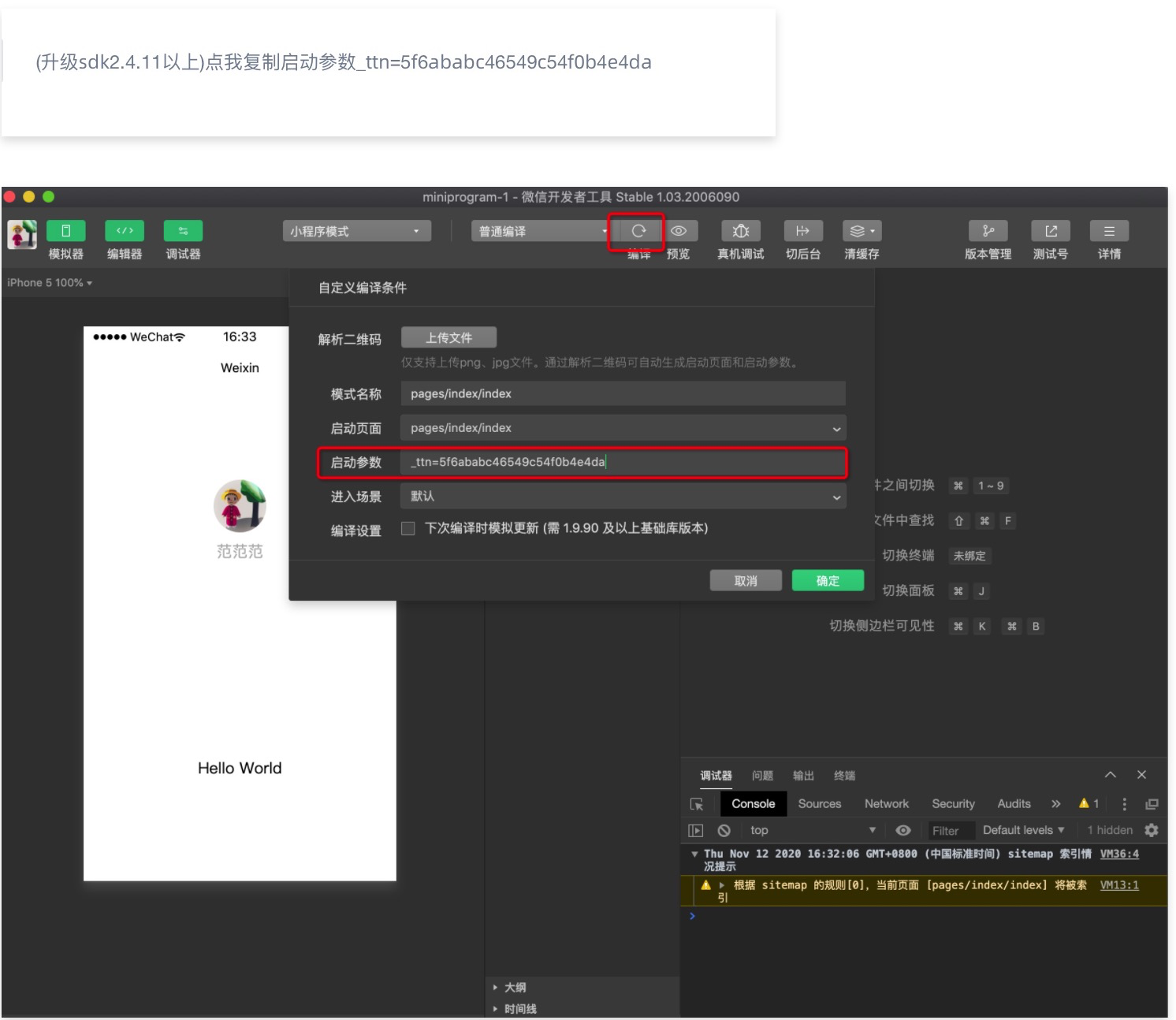The image size is (1176, 1020).
Task: Open console settings gear
Action: point(1152,830)
